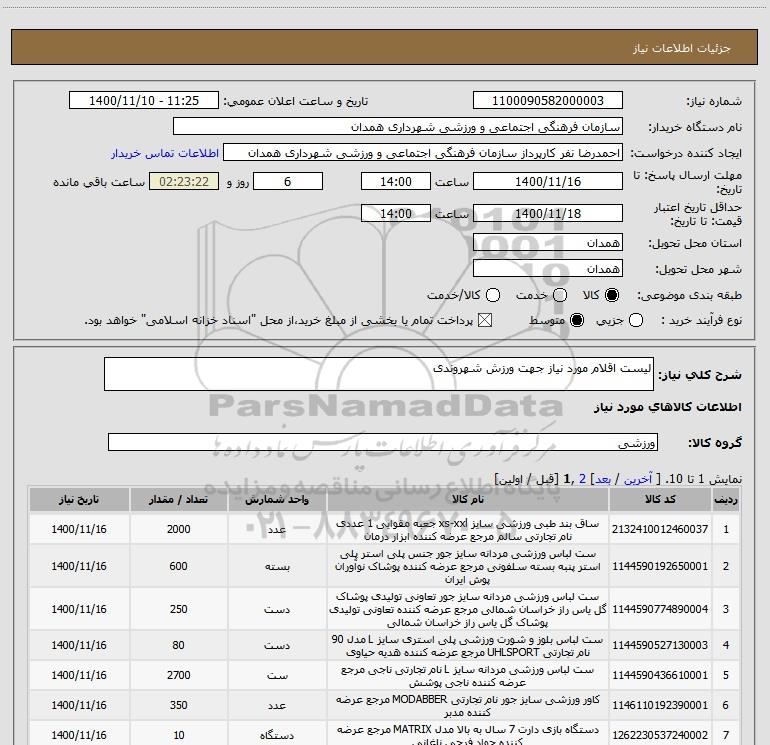This screenshot has width=770, height=745.
Task: Go to the بعد page link
Action: [603, 479]
